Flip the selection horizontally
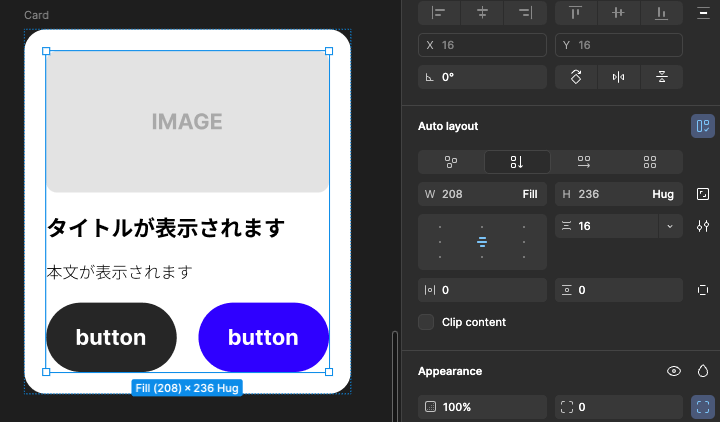 pos(619,77)
